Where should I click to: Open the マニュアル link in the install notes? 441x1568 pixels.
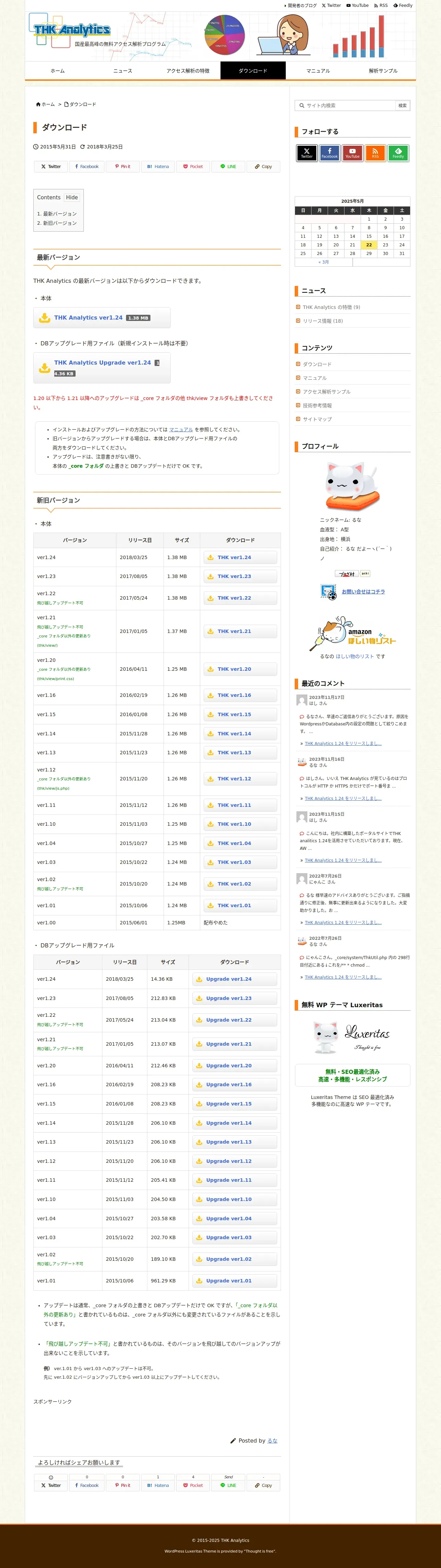click(x=181, y=430)
